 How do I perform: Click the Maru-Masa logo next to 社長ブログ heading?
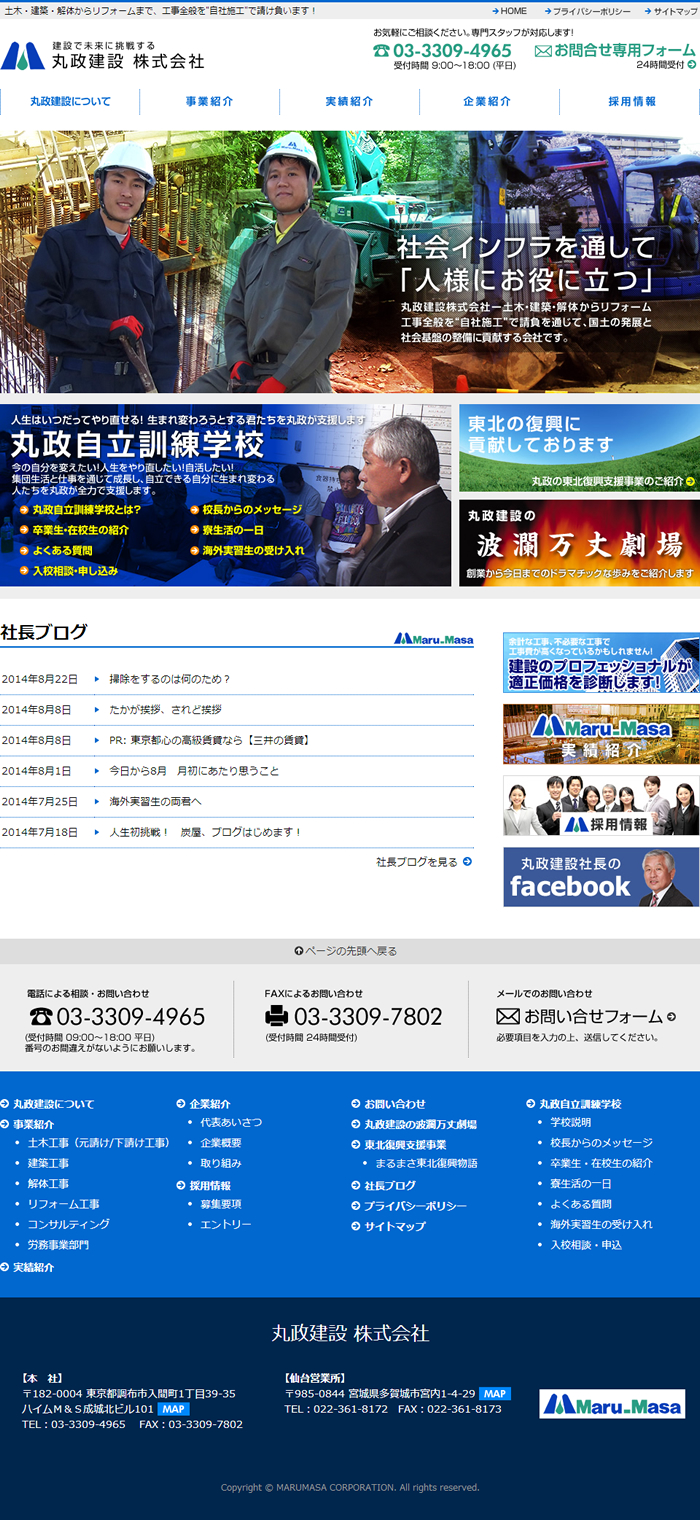click(x=434, y=638)
